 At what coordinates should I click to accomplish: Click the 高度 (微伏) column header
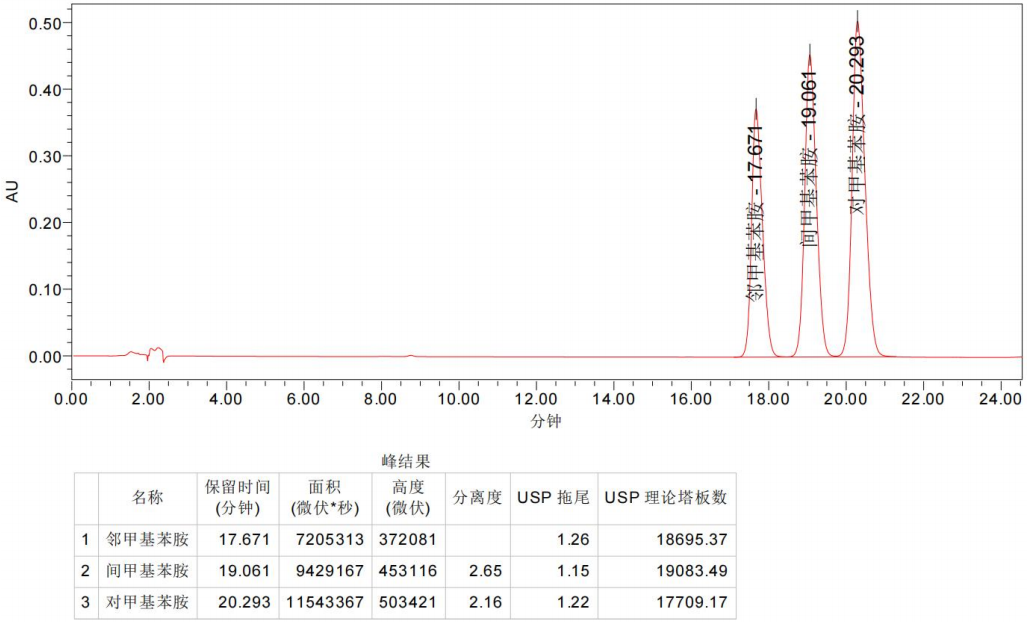pos(404,498)
